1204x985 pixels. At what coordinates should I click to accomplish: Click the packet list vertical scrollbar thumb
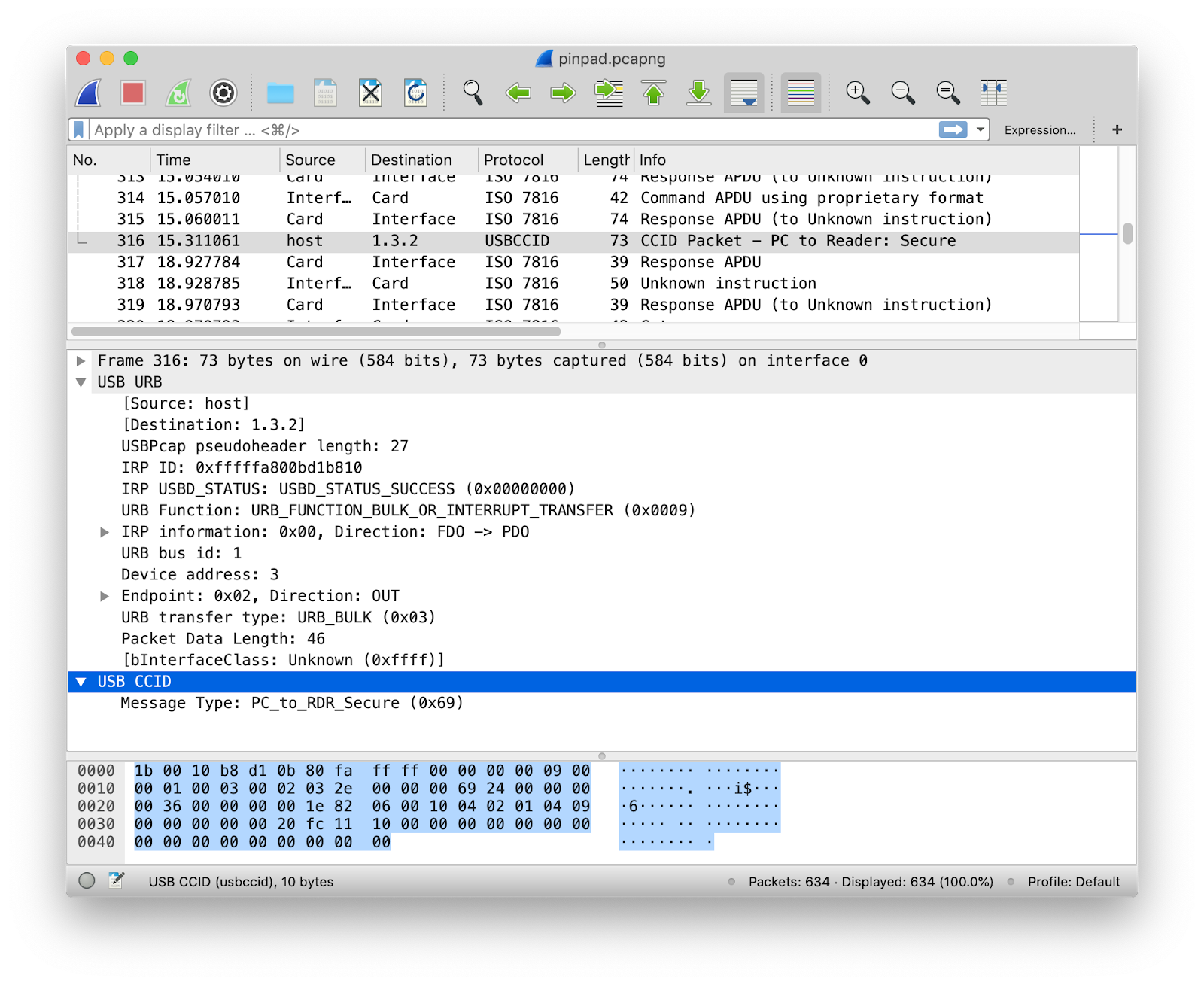(1127, 233)
